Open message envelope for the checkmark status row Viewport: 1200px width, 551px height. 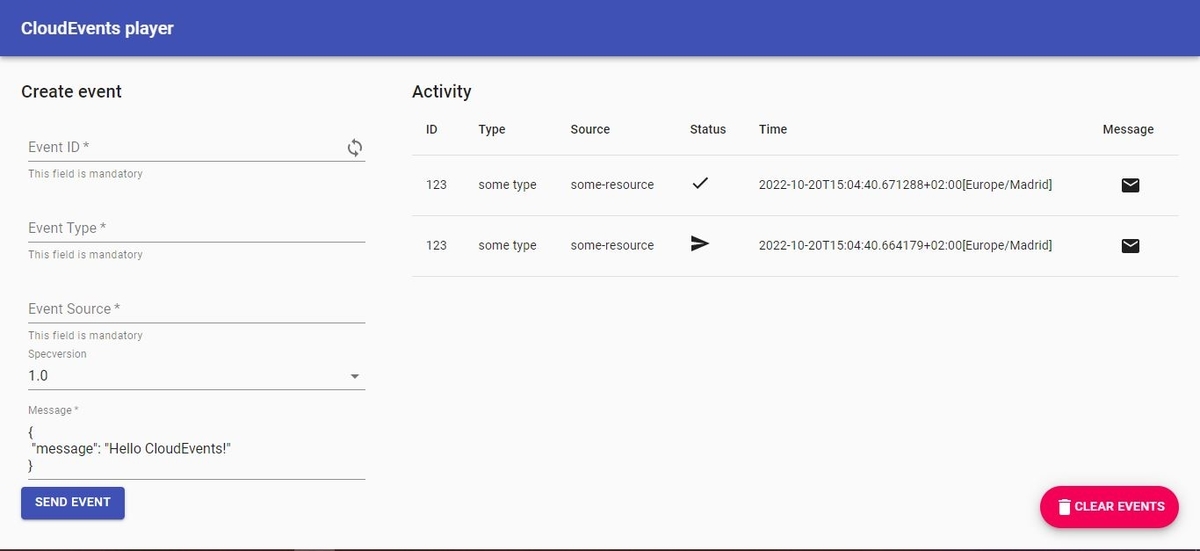tap(1130, 185)
